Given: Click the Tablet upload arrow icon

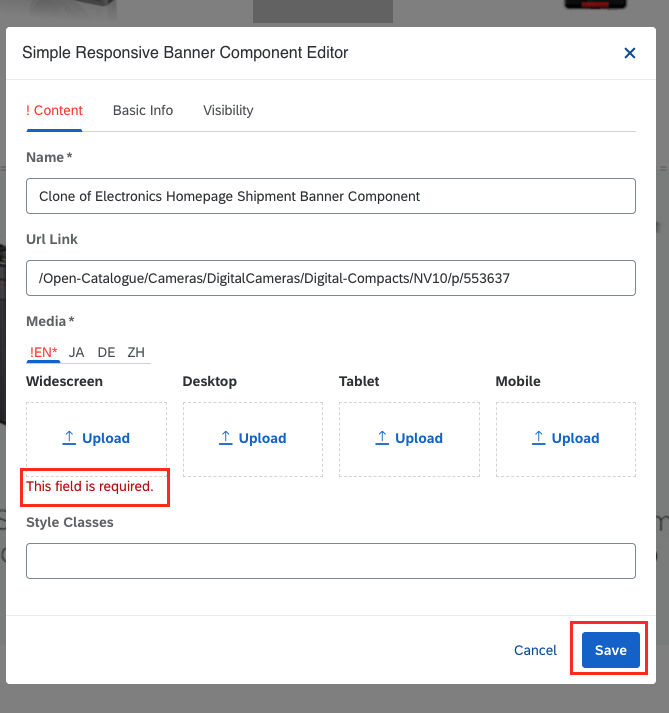Looking at the screenshot, I should click(x=382, y=438).
